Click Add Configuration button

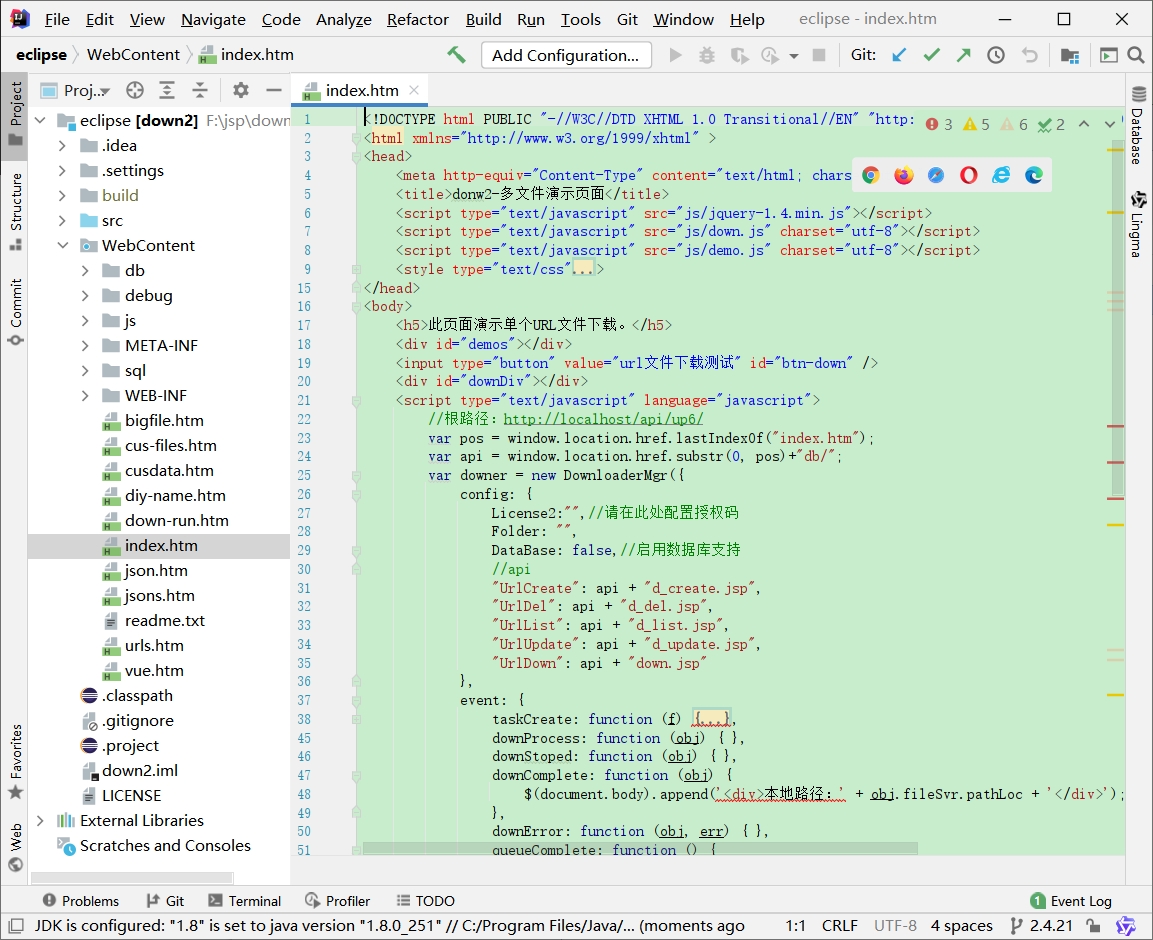point(565,55)
